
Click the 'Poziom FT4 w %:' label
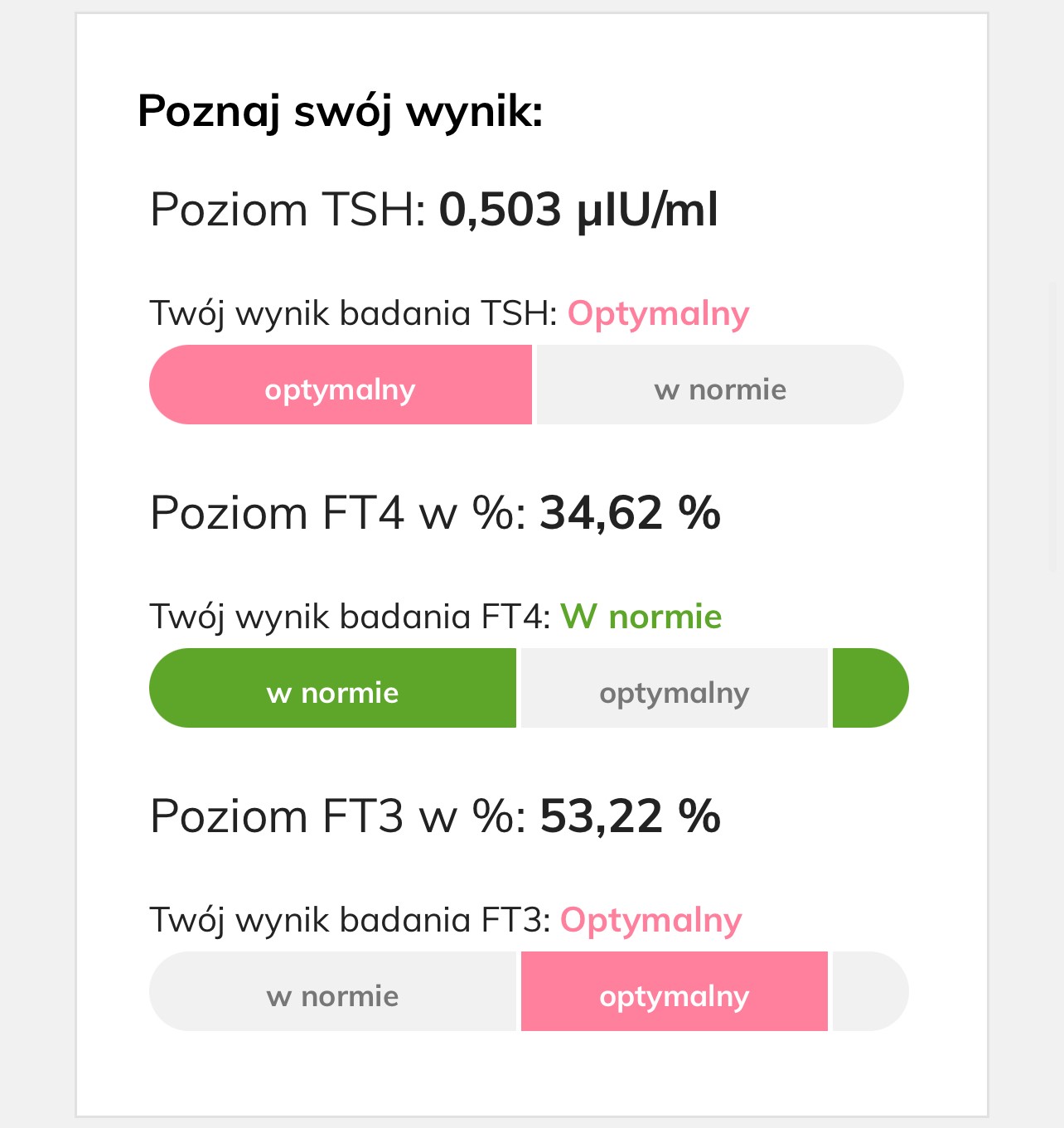pos(338,513)
